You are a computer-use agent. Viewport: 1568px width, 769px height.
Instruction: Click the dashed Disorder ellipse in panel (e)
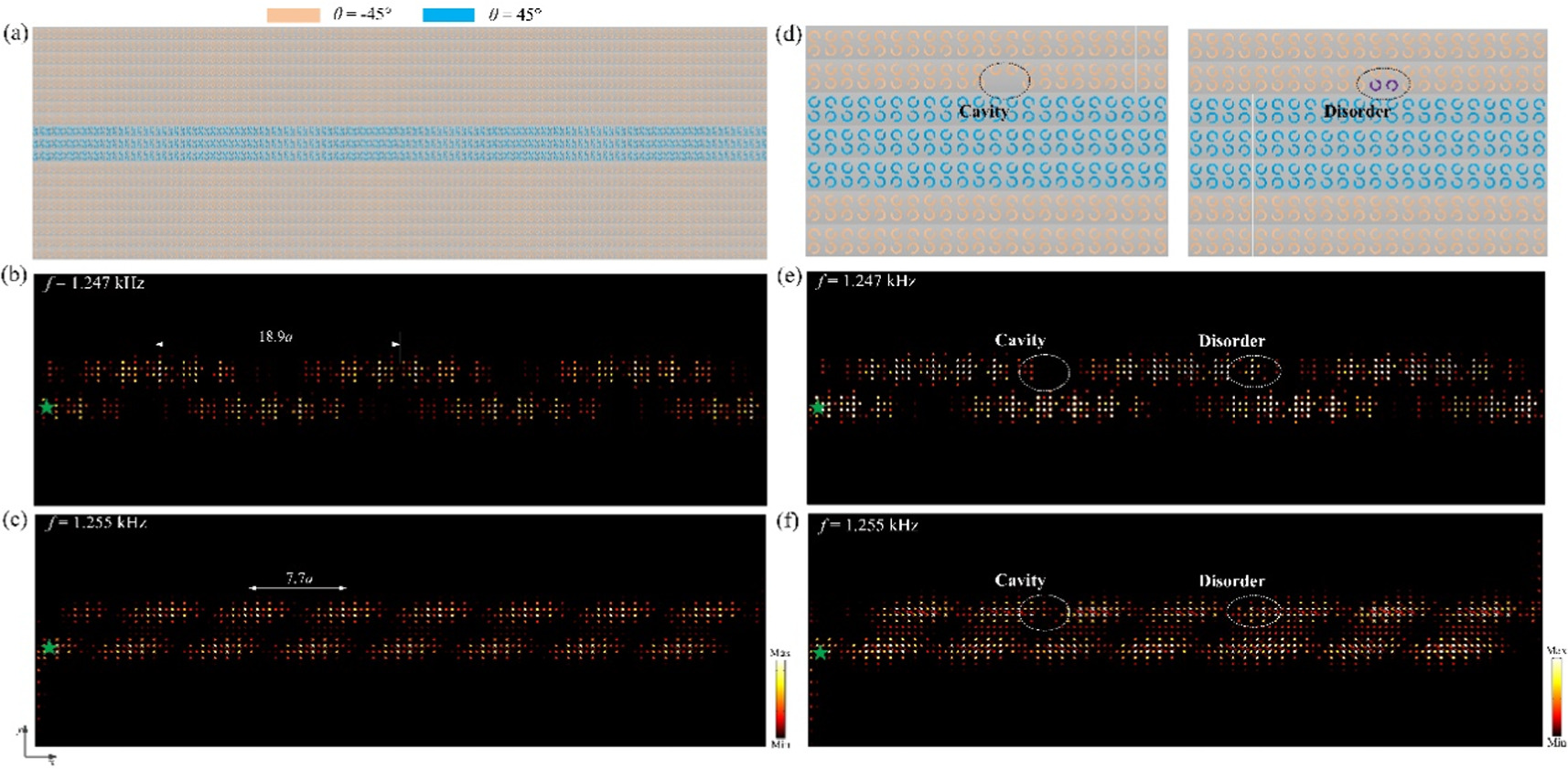point(1253,370)
